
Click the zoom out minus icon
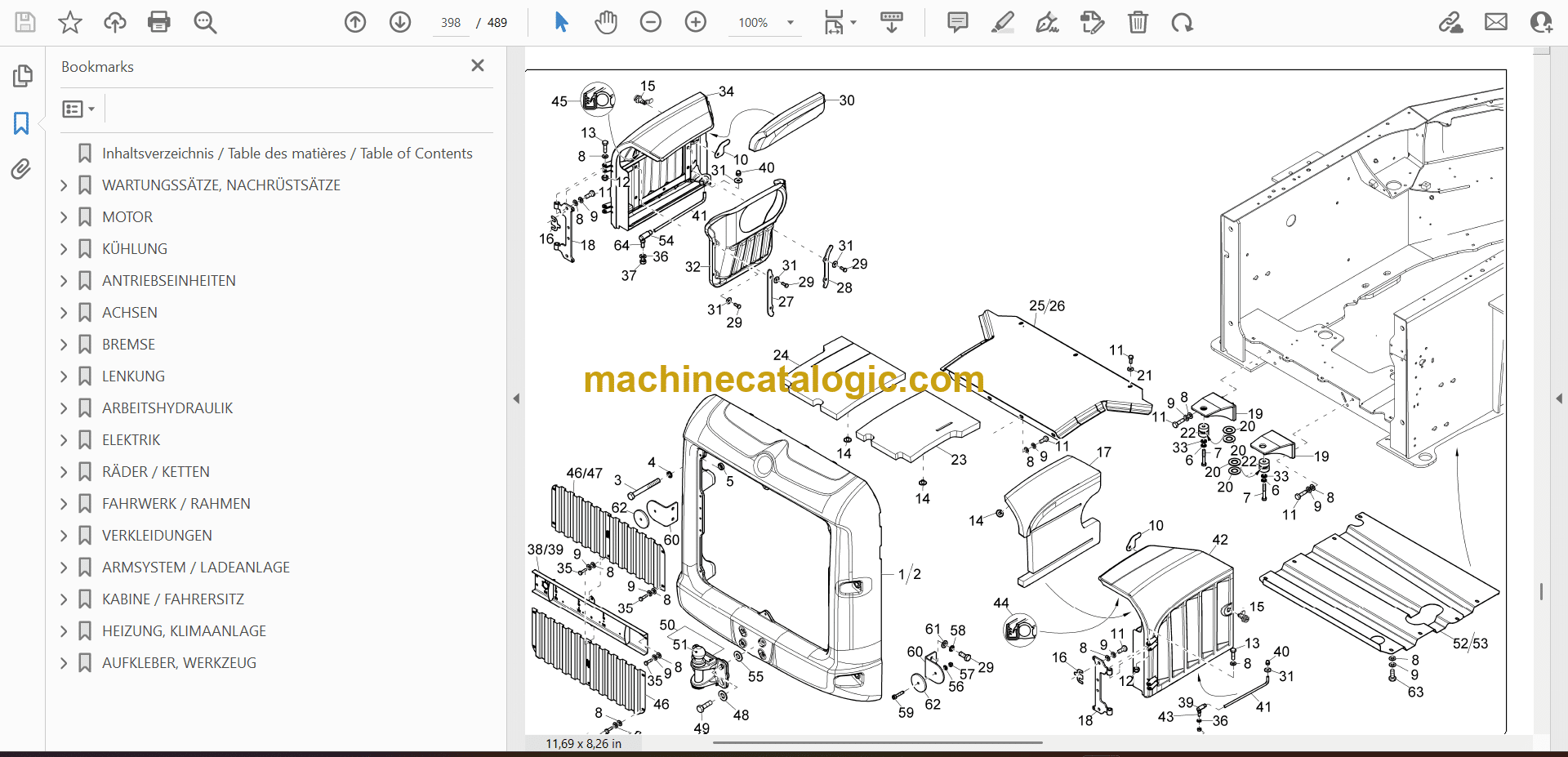click(x=651, y=22)
